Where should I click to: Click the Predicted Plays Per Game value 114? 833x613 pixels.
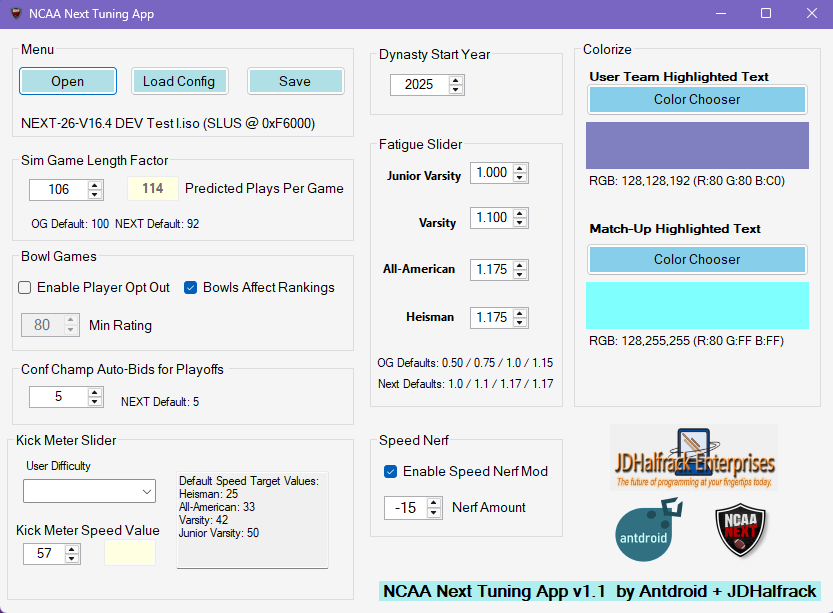[152, 189]
